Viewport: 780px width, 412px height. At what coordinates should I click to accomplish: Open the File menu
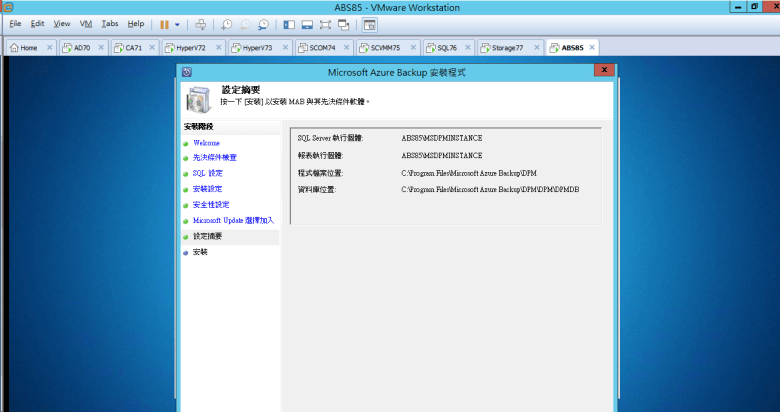tap(15, 24)
